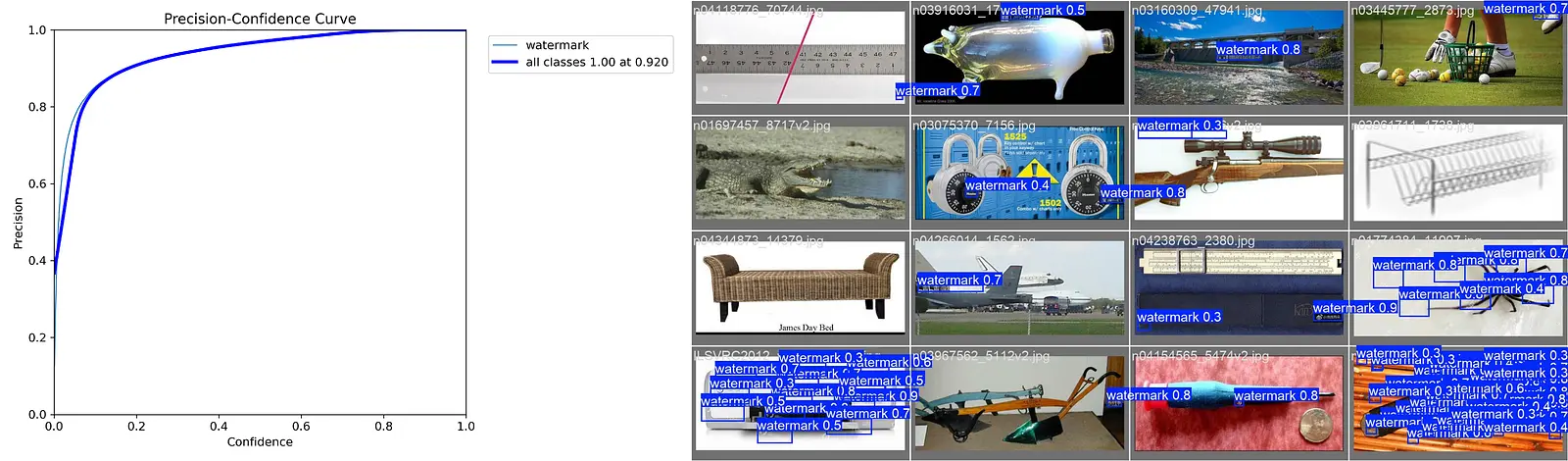Viewport: 1568px width, 461px height.
Task: Click the Confidence x-axis label
Action: [x=260, y=442]
